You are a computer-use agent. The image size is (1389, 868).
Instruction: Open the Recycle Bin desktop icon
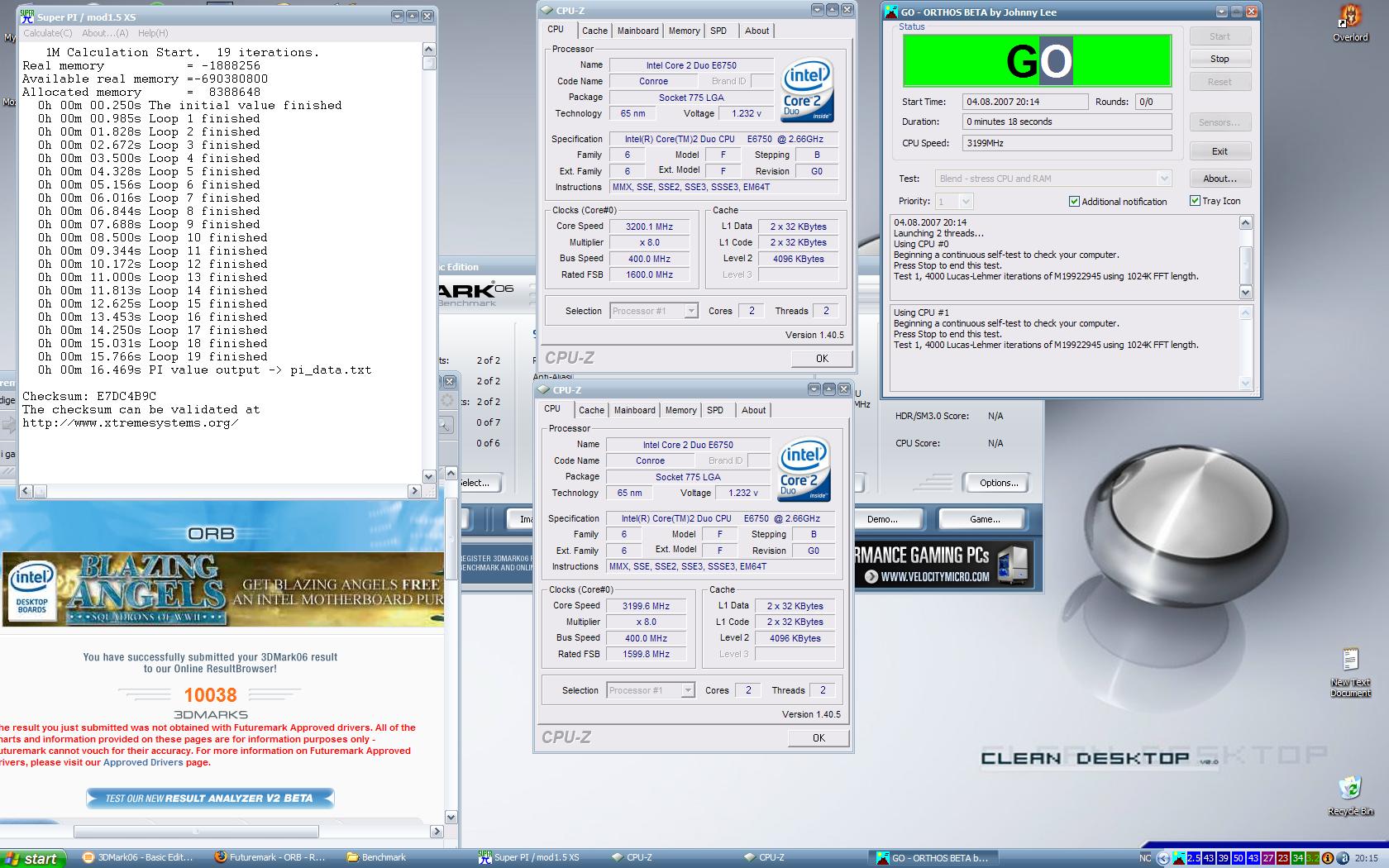[1350, 796]
